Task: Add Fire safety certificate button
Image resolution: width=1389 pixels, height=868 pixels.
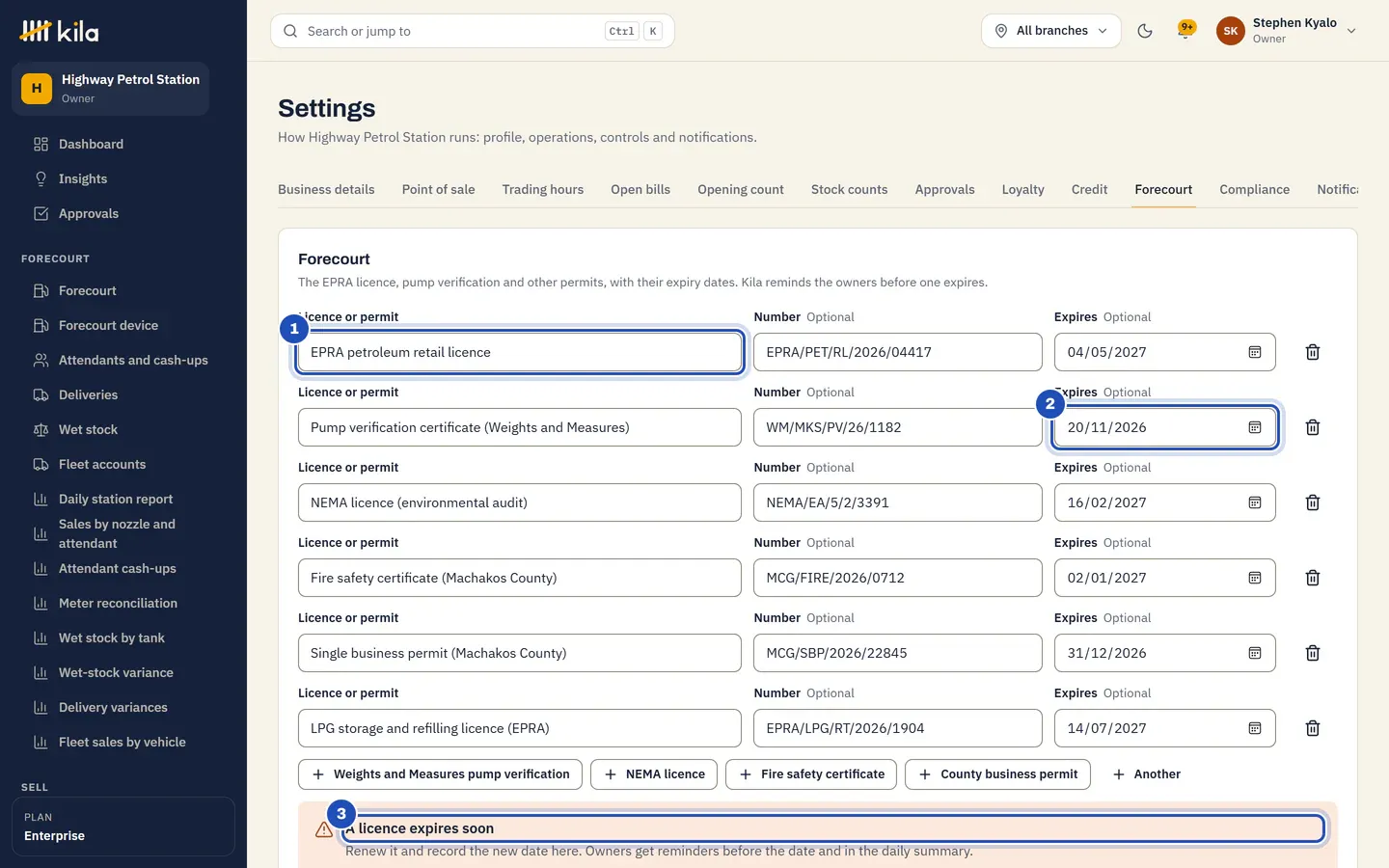Action: pyautogui.click(x=811, y=774)
